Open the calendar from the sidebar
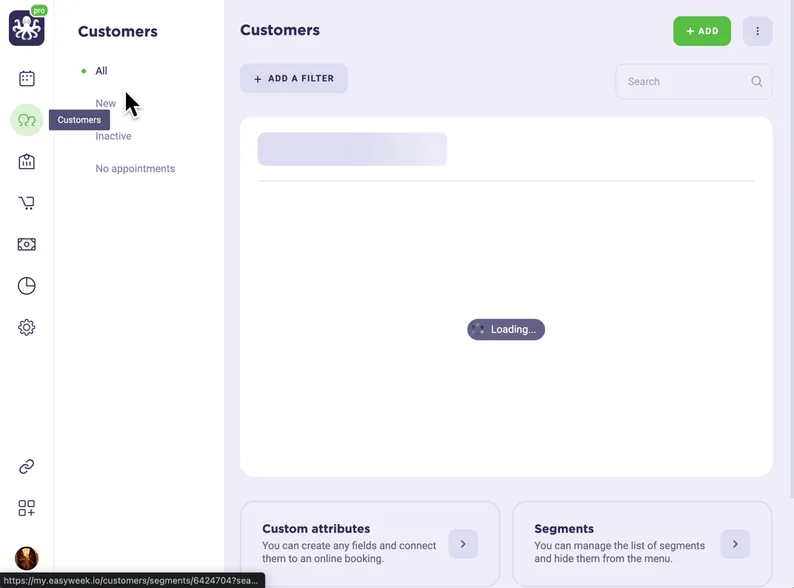 (x=27, y=79)
